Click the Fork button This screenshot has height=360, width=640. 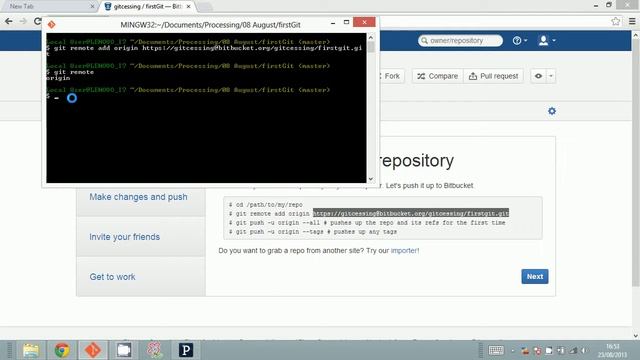point(392,76)
